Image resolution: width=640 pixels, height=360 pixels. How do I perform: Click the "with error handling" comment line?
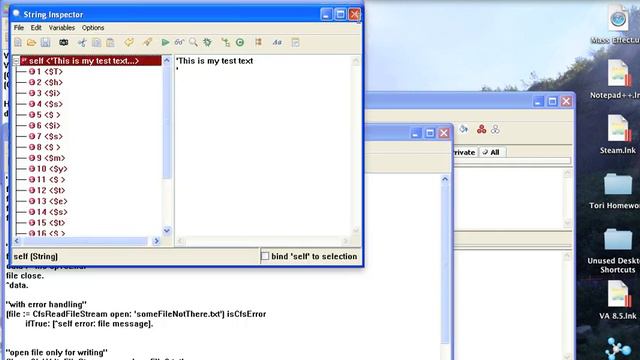pos(46,304)
